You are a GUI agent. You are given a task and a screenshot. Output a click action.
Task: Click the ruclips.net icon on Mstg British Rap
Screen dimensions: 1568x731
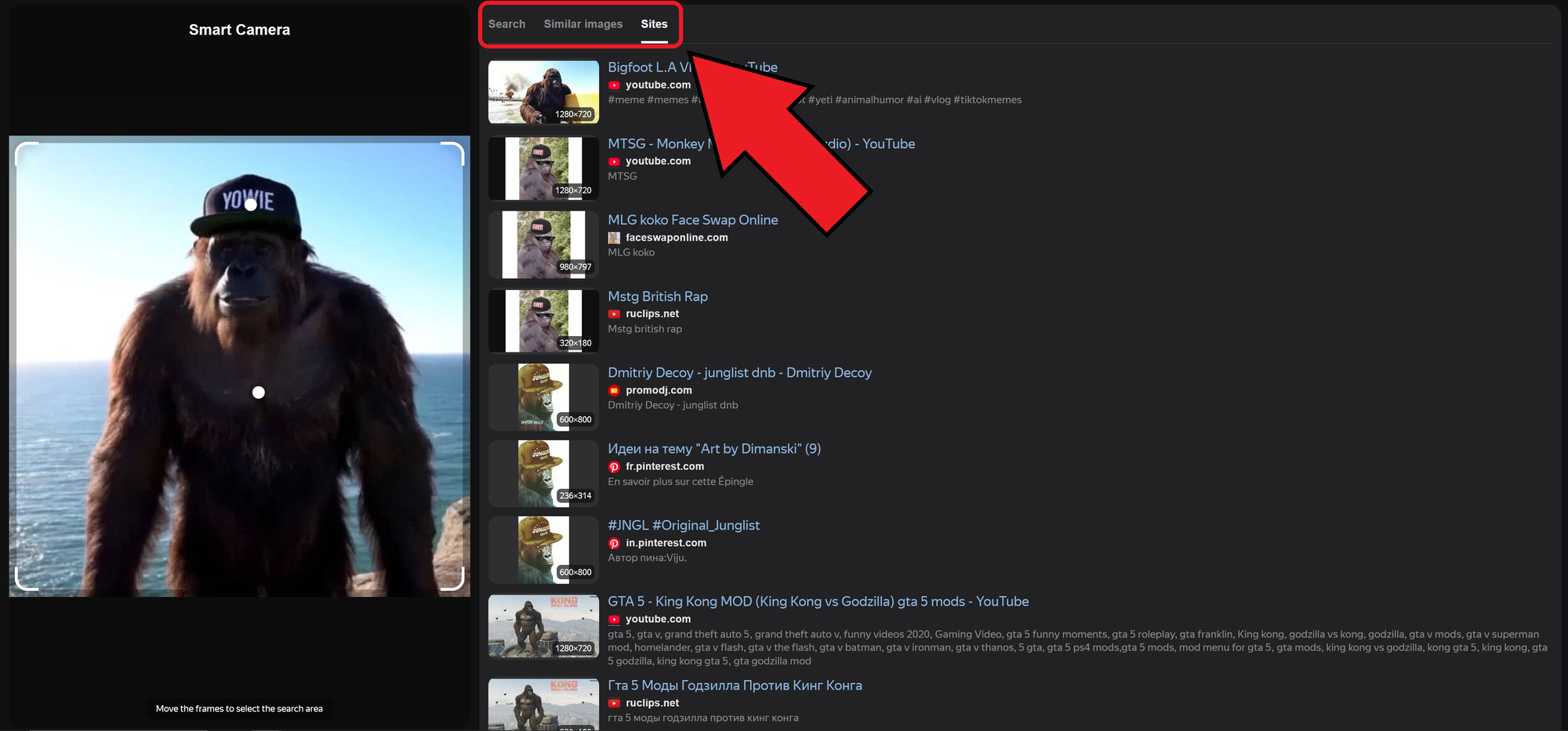[615, 314]
